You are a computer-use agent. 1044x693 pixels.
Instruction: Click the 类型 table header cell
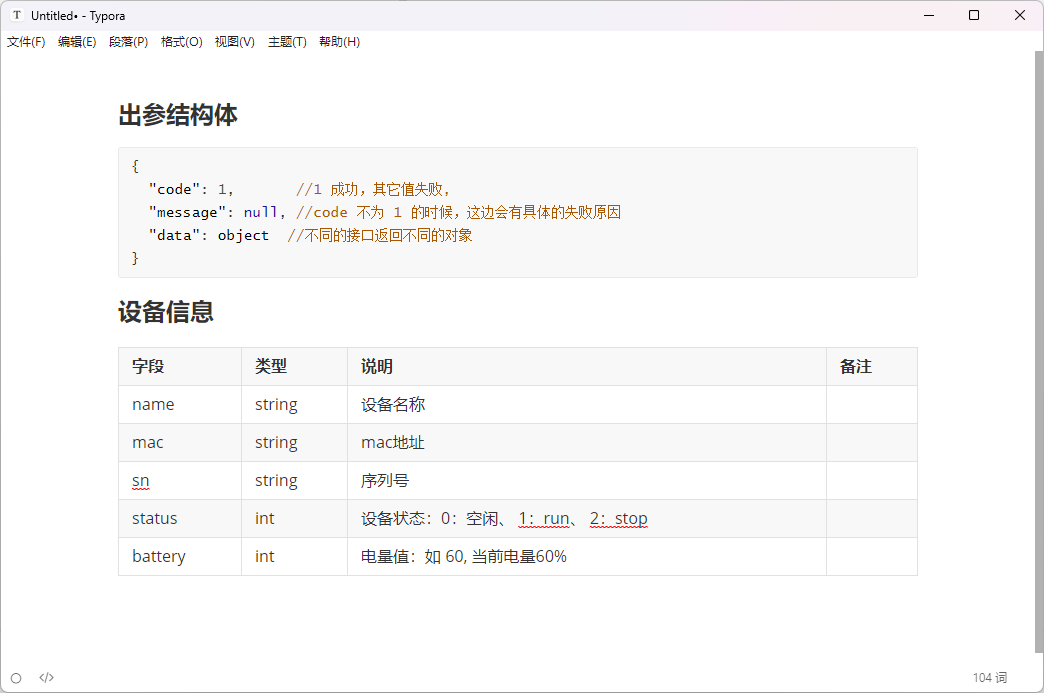click(x=294, y=366)
